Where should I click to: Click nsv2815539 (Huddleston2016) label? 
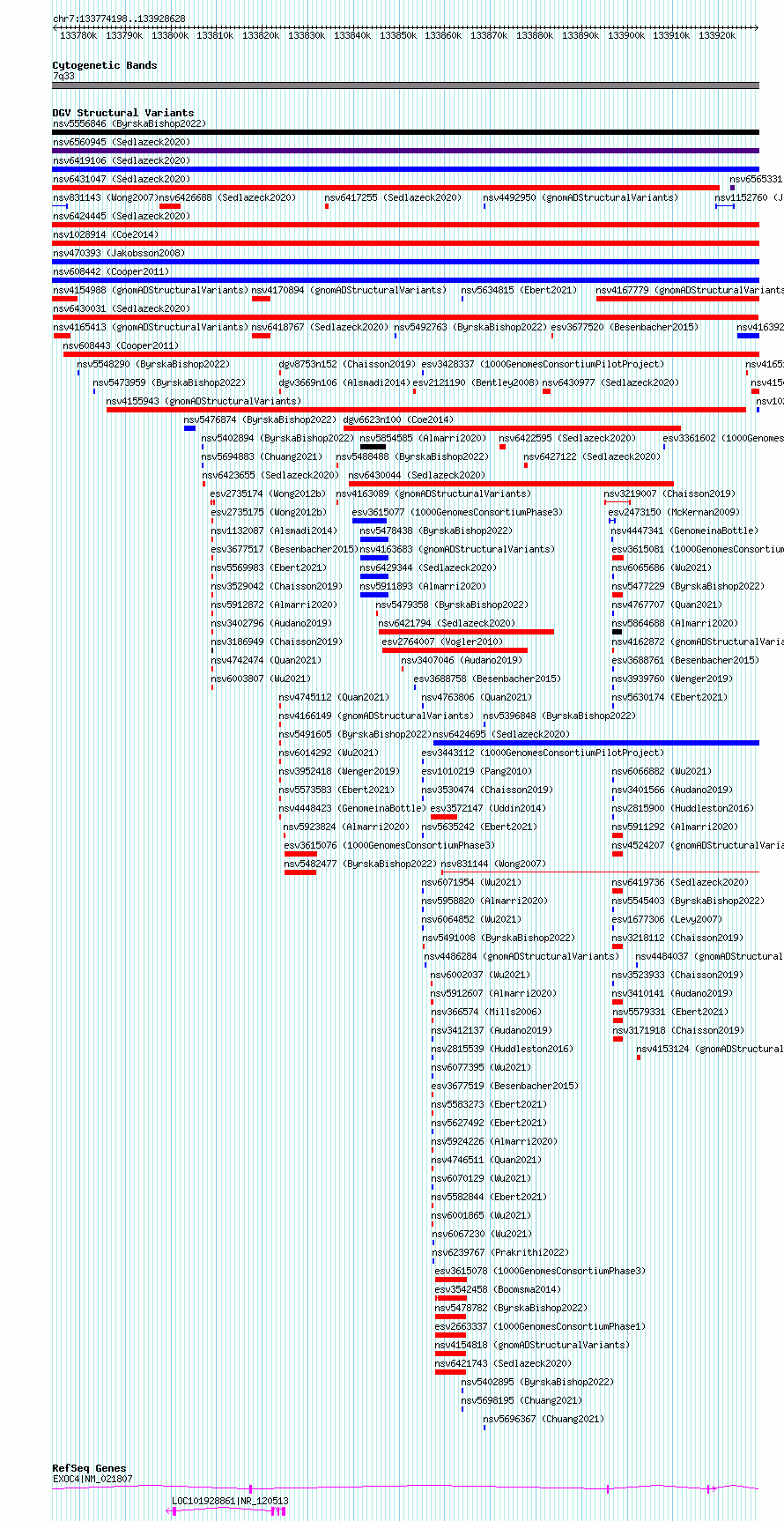click(502, 1049)
